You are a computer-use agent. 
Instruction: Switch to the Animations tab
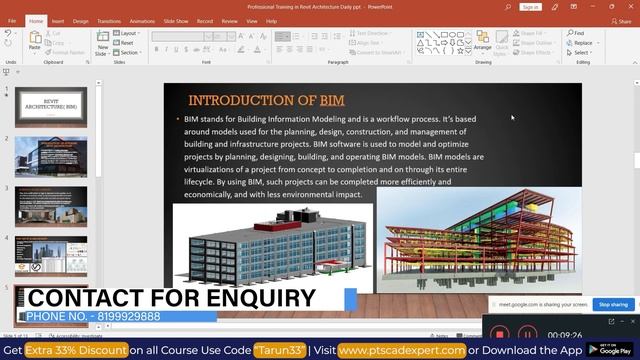(142, 21)
